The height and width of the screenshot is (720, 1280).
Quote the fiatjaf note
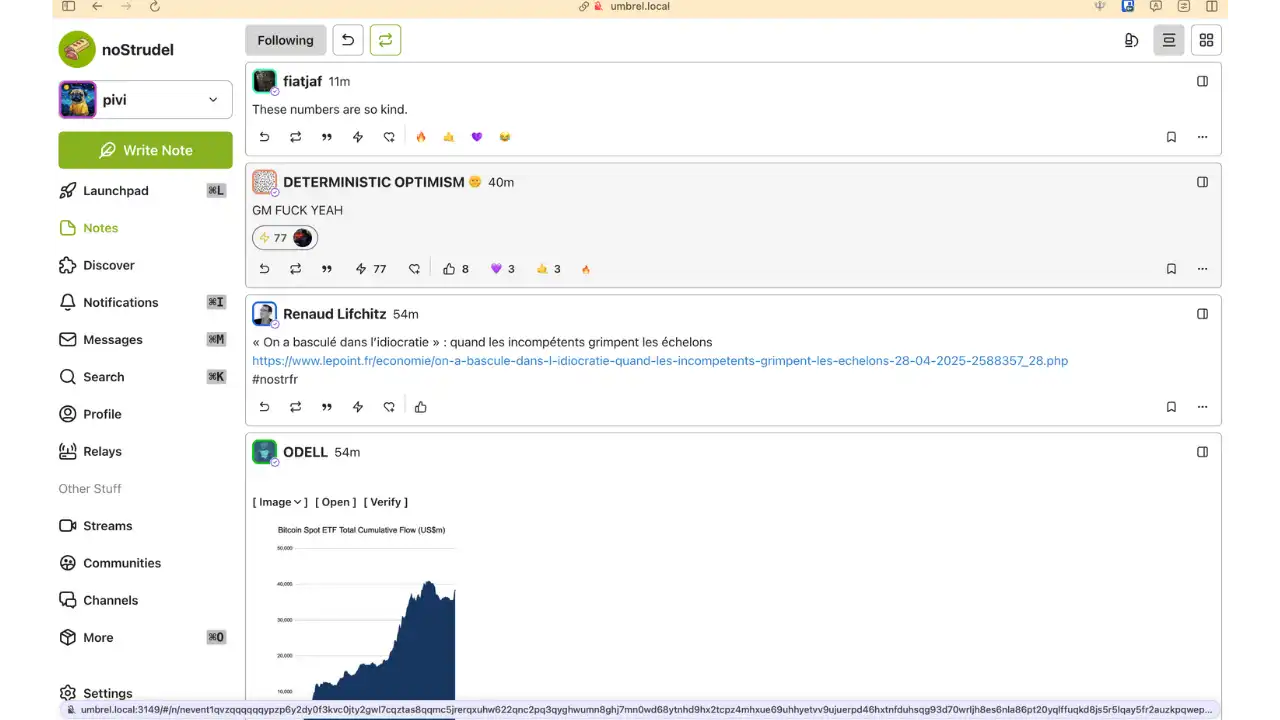pos(326,137)
